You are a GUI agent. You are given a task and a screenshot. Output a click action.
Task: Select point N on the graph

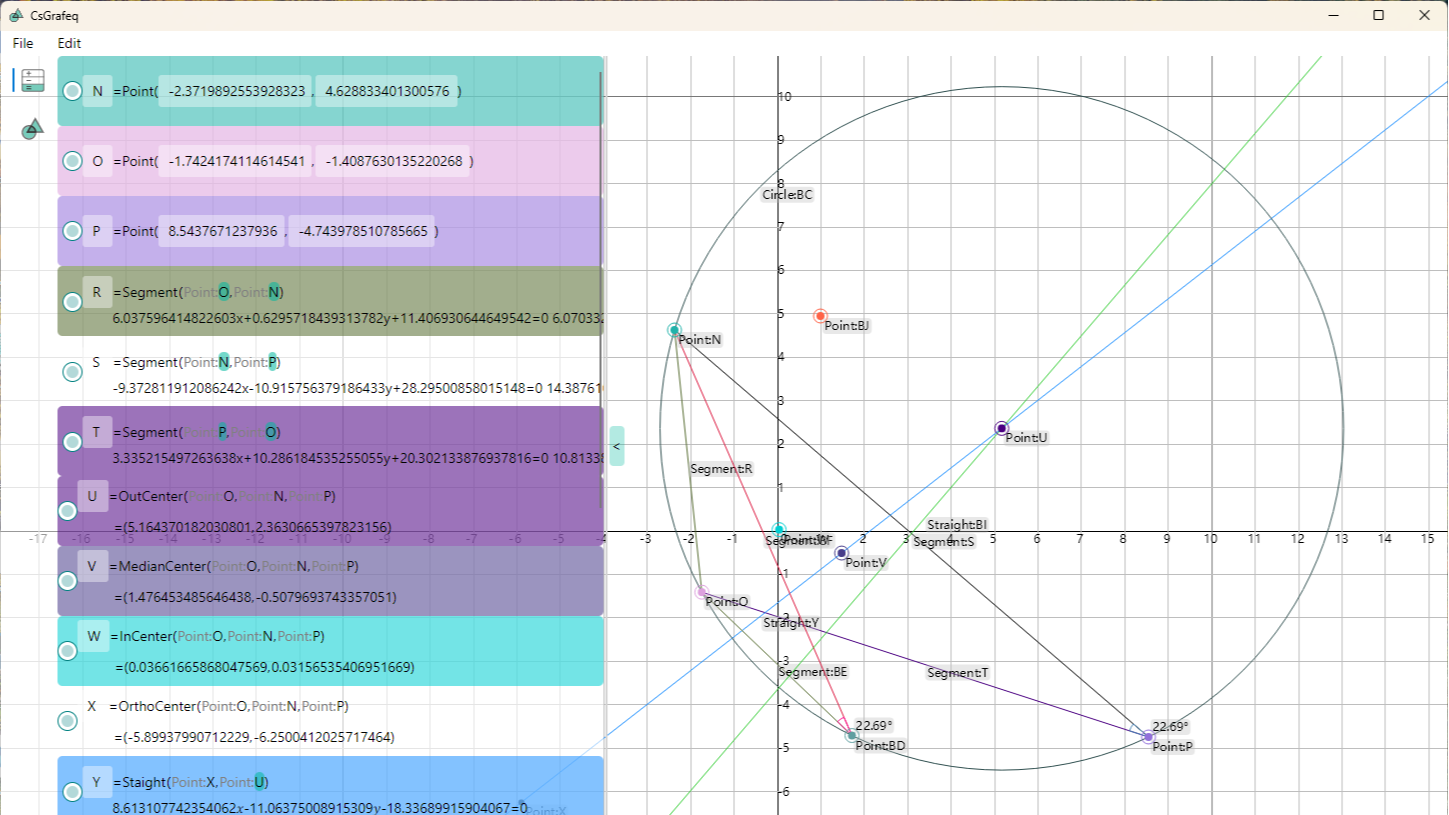(674, 330)
